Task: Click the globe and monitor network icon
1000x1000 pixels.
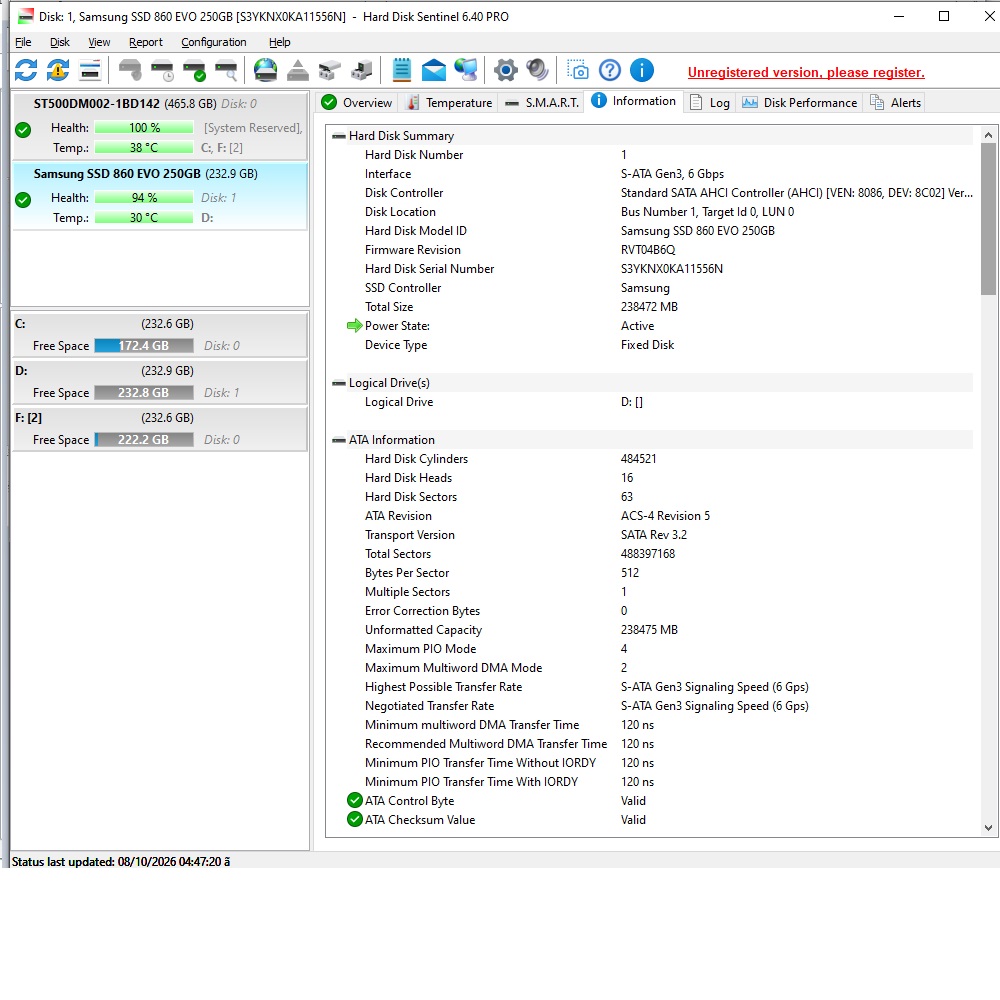Action: 466,70
